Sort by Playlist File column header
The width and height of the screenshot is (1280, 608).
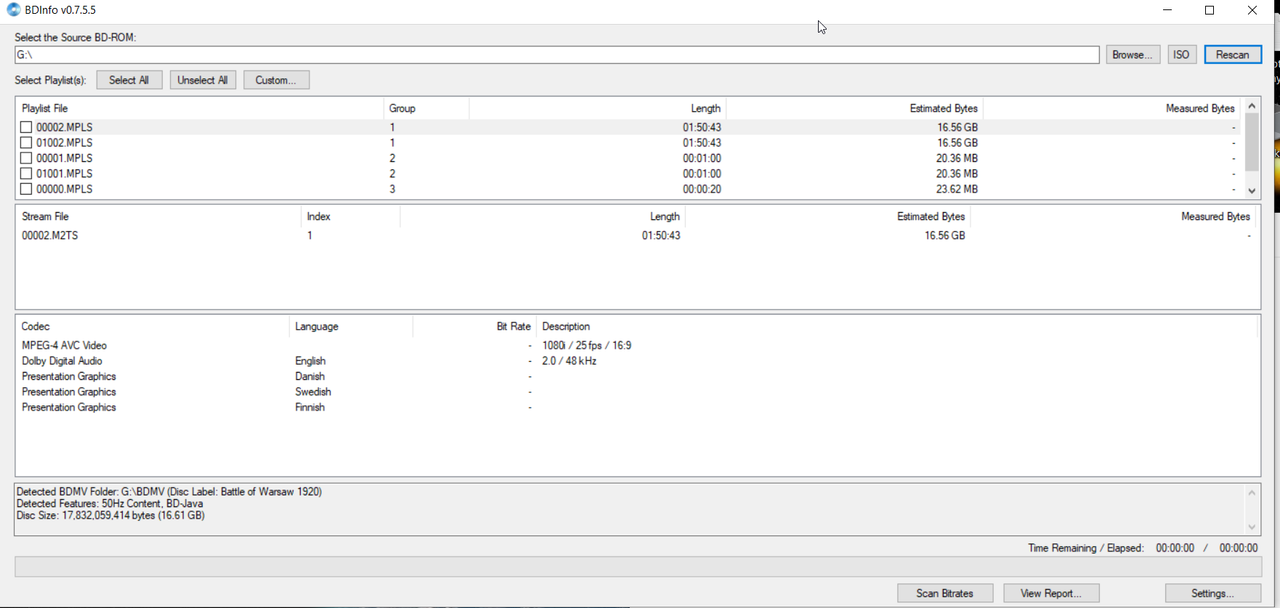(x=200, y=108)
